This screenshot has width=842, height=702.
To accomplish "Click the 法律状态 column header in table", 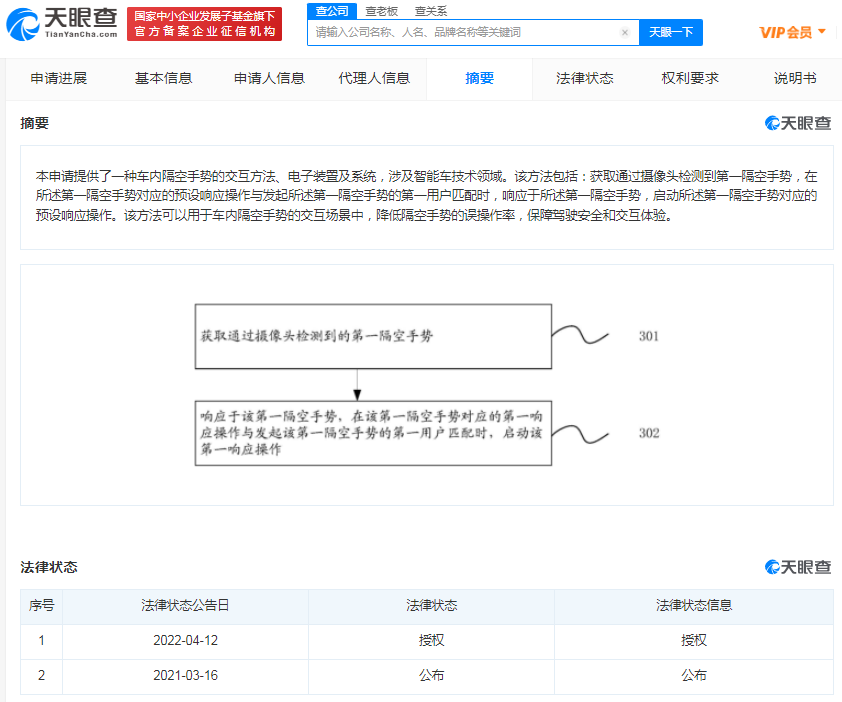I will [431, 606].
